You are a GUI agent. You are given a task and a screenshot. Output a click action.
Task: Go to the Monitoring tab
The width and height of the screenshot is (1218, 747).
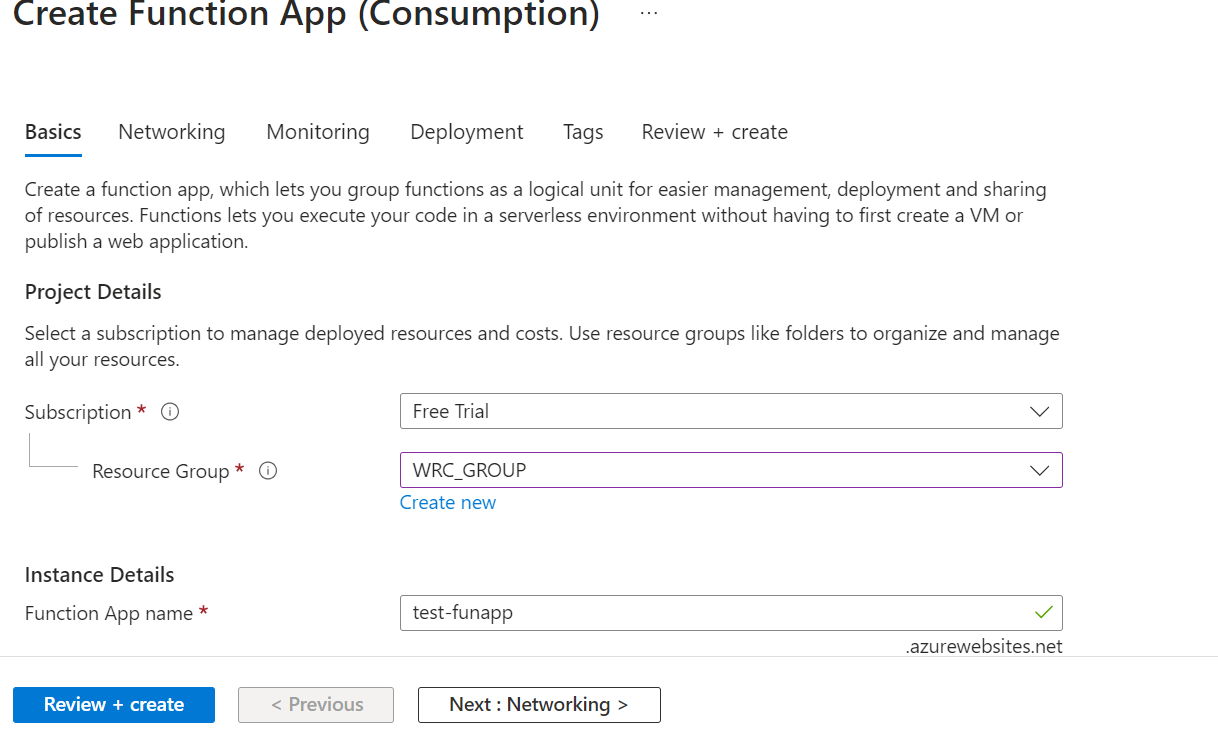(318, 132)
